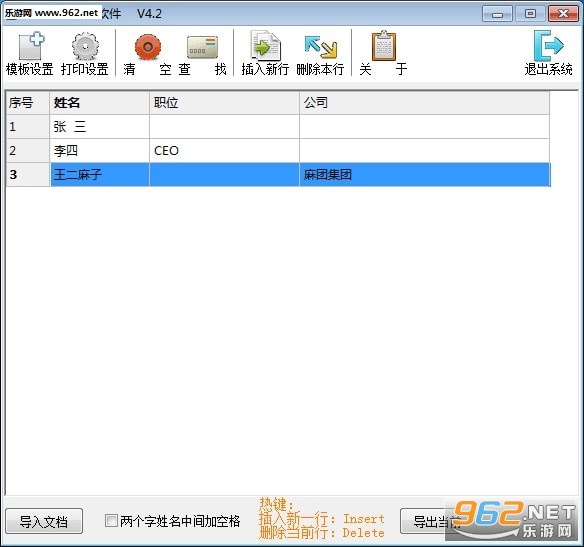The image size is (584, 547).
Task: Click empty 职位 cell in 张三 row
Action: (x=225, y=127)
